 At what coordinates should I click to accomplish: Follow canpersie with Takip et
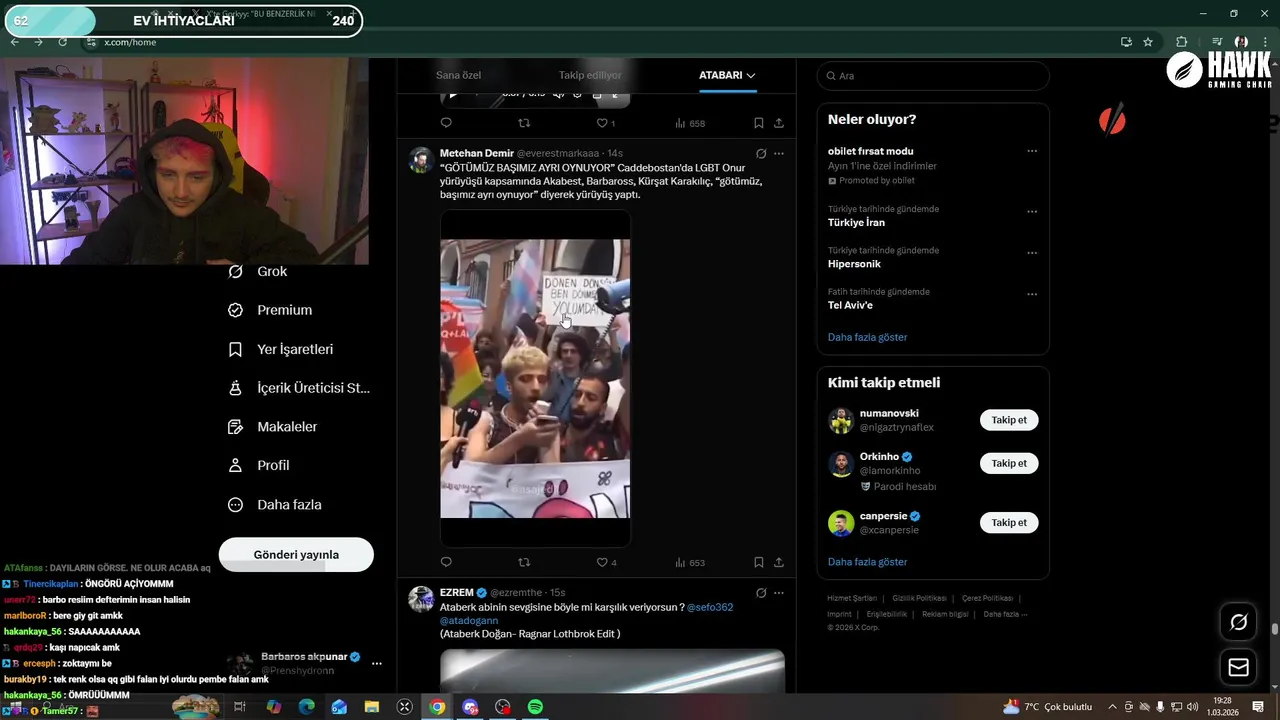[1009, 522]
